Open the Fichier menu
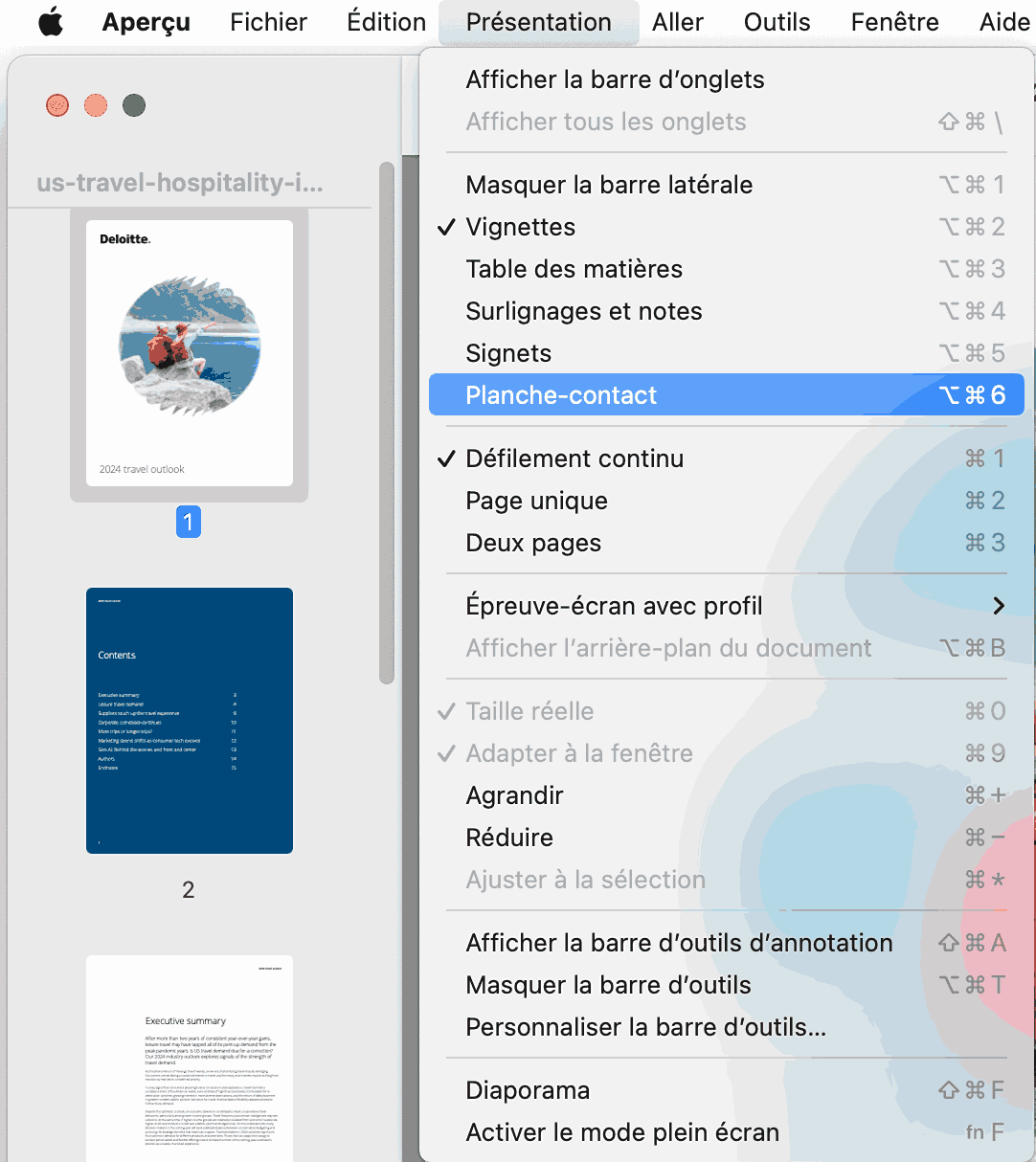Screen dimensions: 1036x1162 pos(269,22)
